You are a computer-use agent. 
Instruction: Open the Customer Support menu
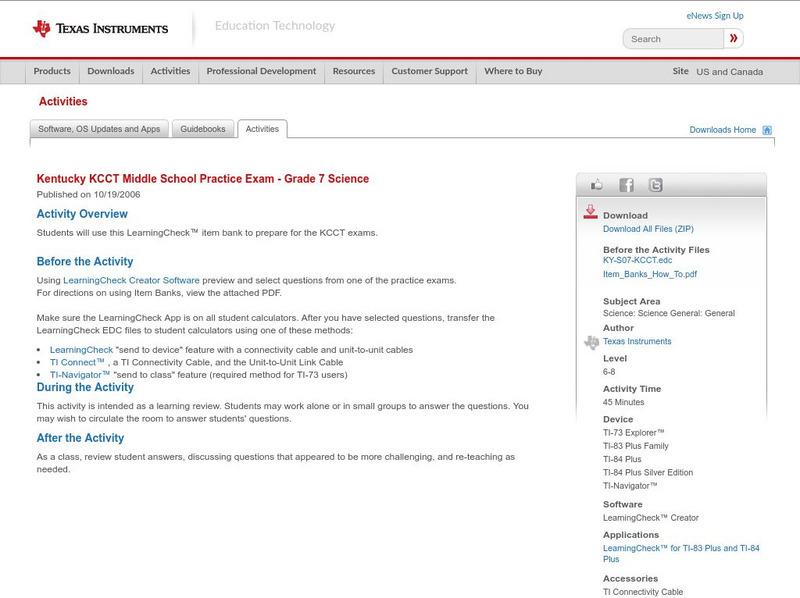(428, 71)
